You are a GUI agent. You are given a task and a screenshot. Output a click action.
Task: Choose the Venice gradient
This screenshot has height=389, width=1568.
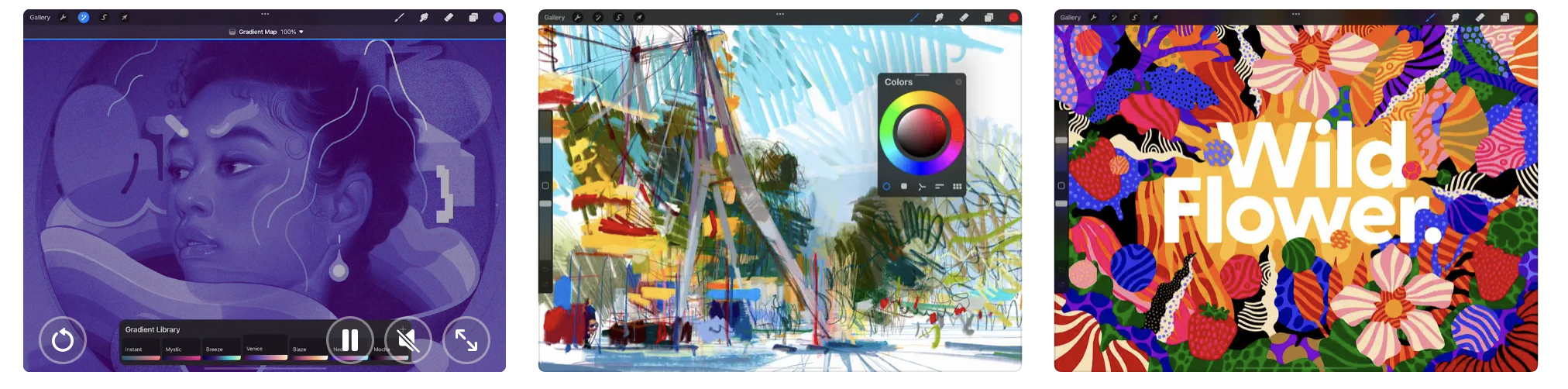click(265, 349)
